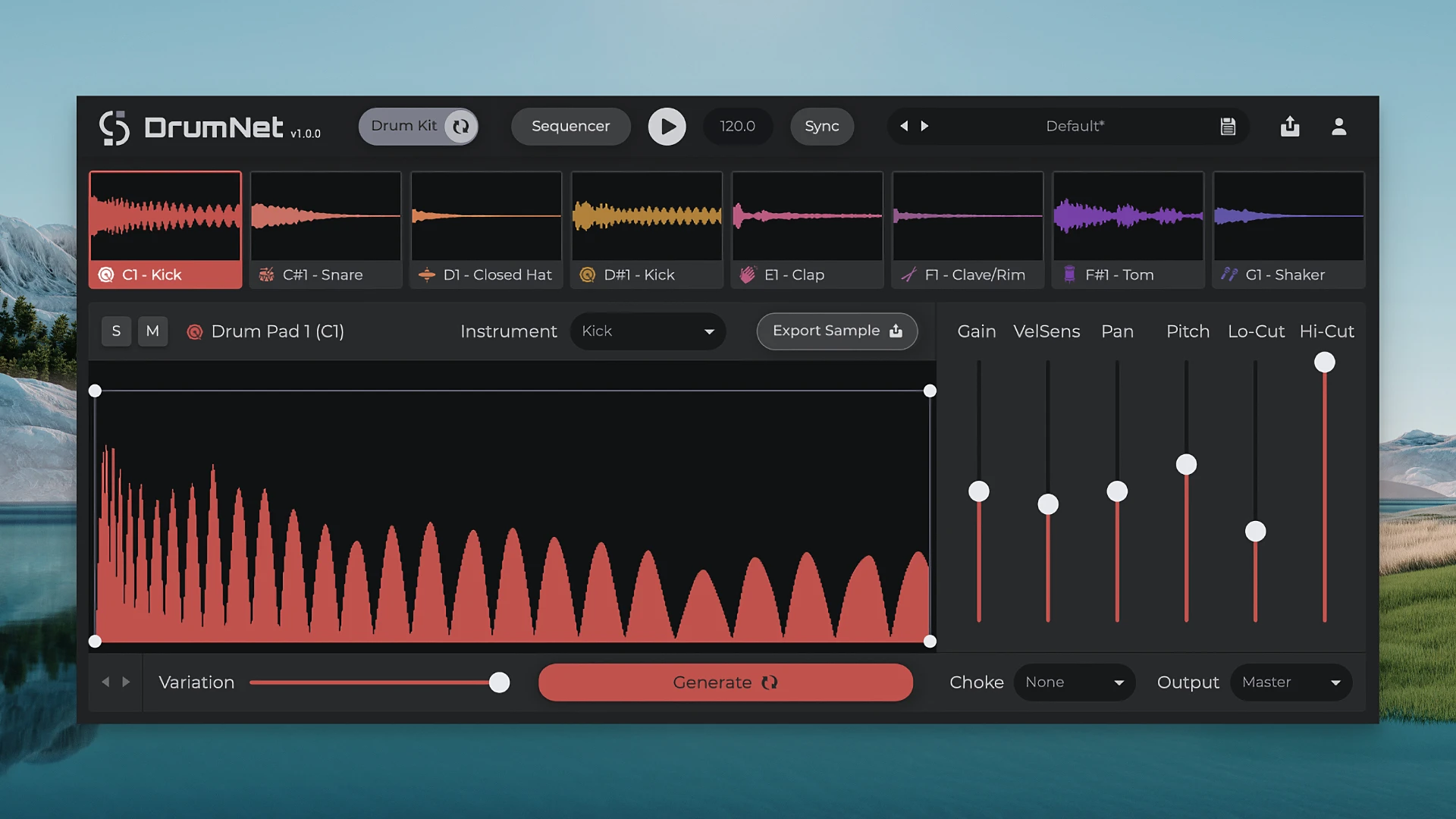Click the 120.0 tempo field

point(738,127)
